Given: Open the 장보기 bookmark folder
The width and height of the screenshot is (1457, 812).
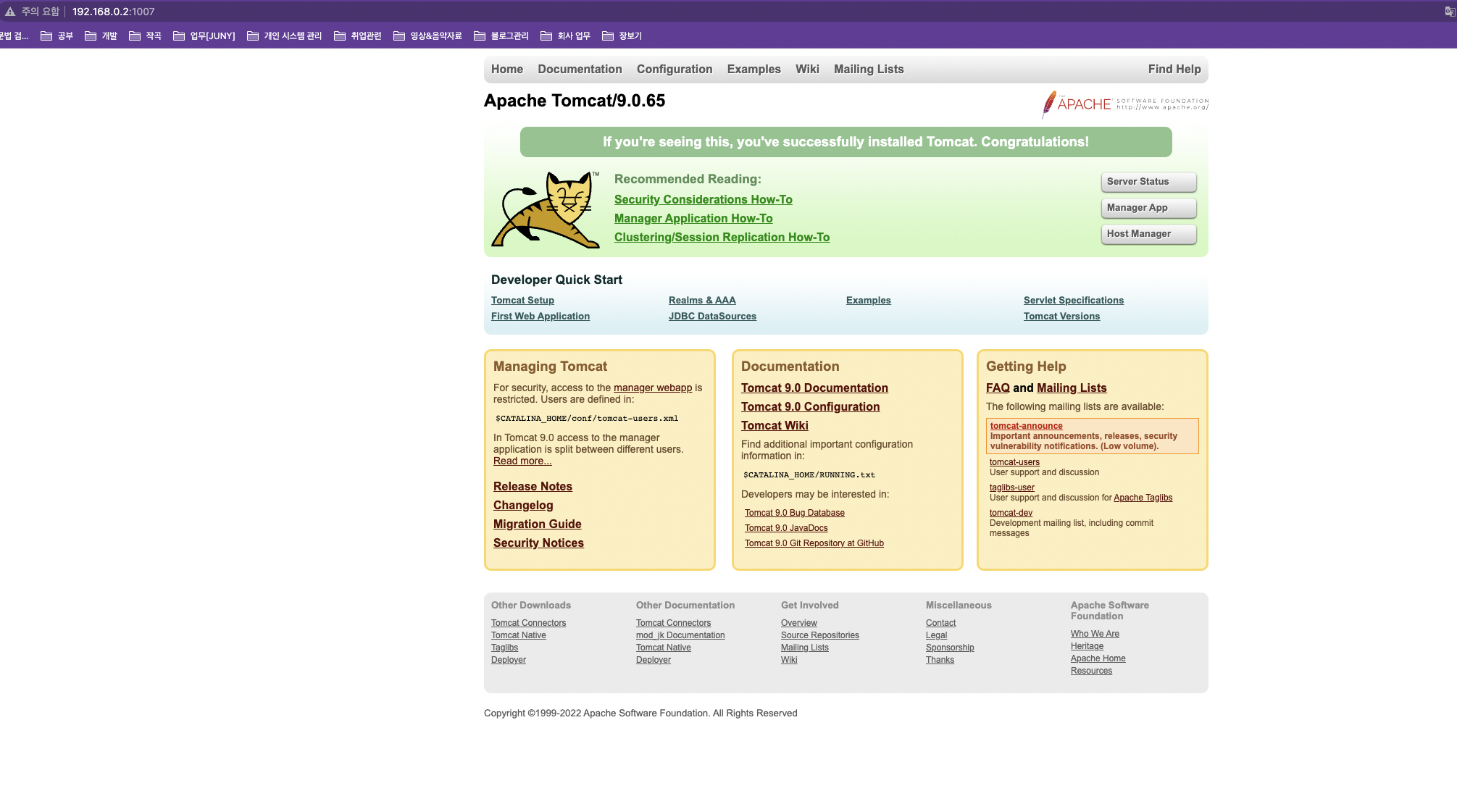Looking at the screenshot, I should [x=622, y=35].
